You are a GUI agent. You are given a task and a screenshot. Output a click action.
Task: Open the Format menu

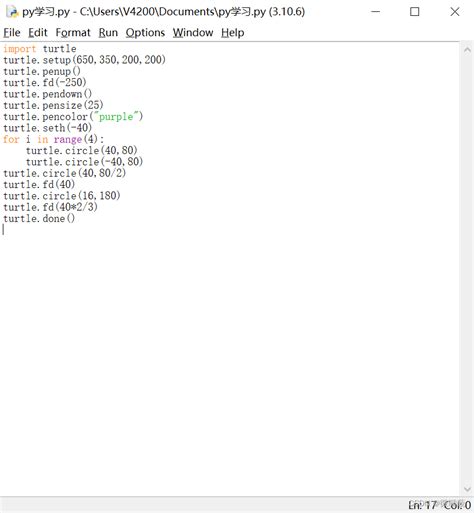tap(73, 33)
